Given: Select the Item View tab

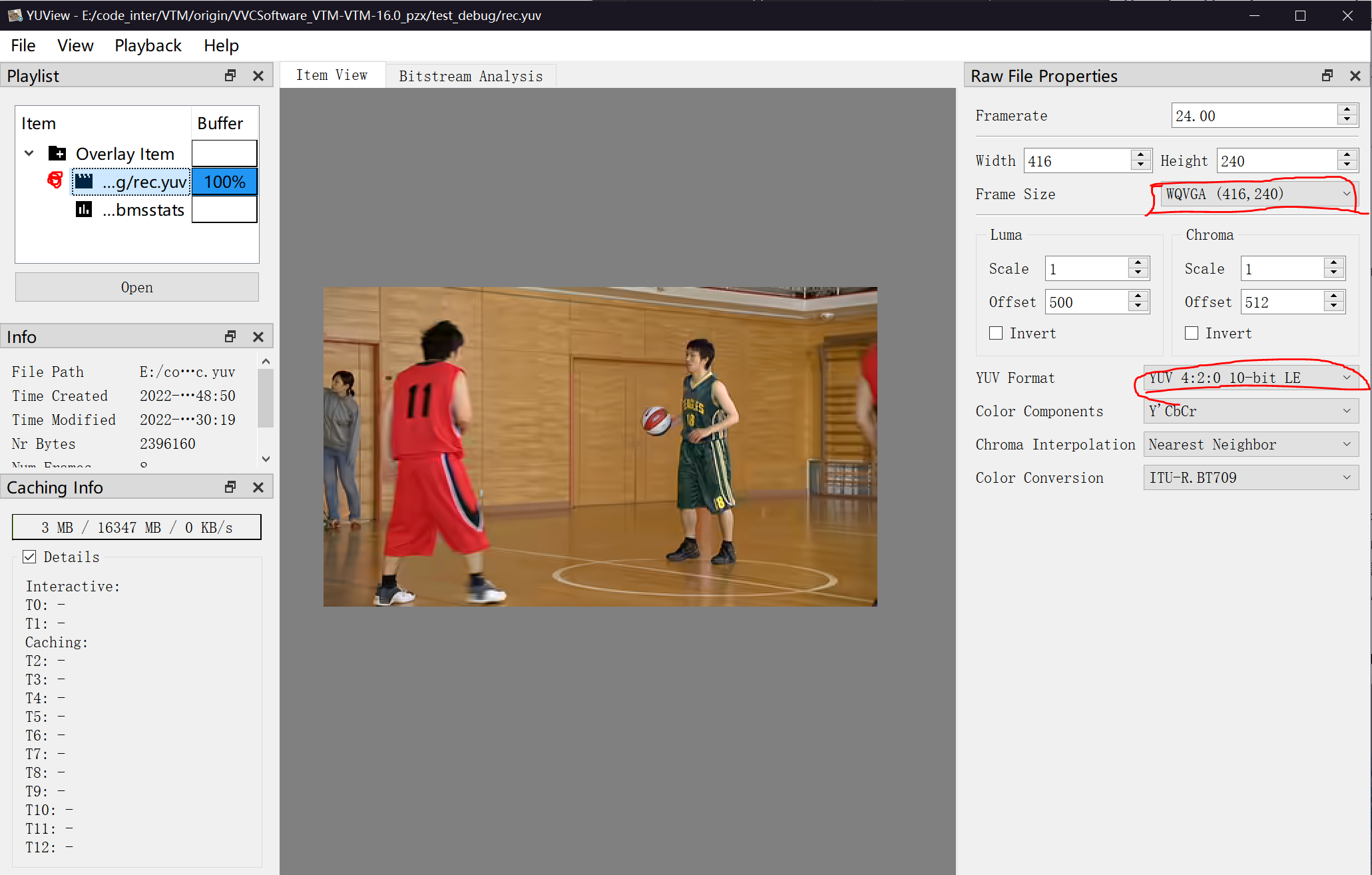Looking at the screenshot, I should (x=332, y=75).
